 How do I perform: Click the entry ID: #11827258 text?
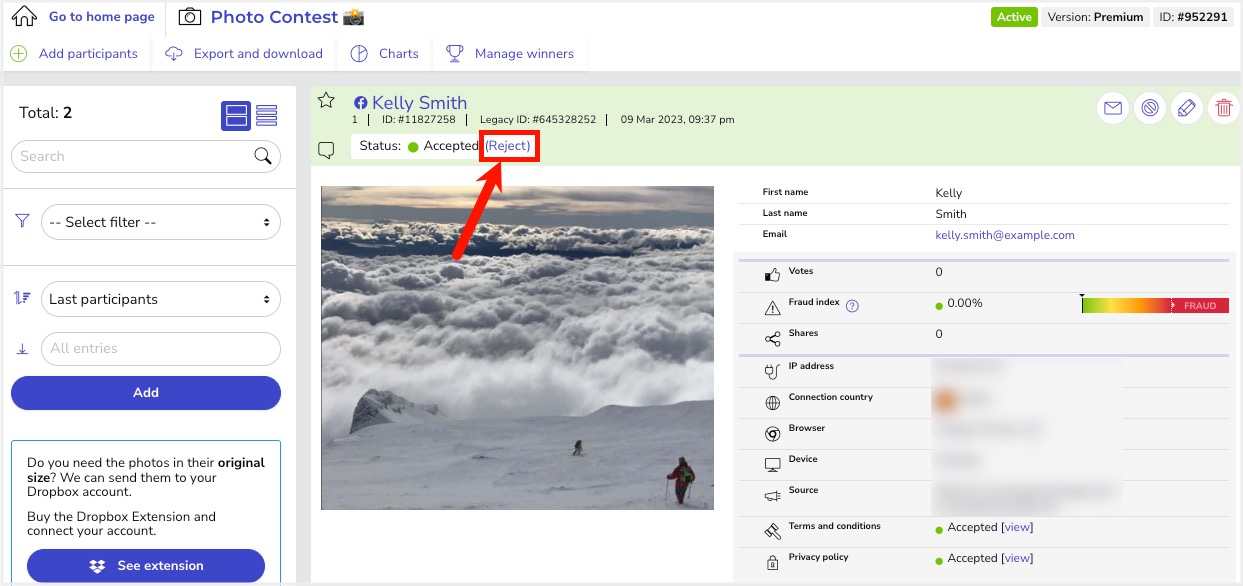pyautogui.click(x=419, y=120)
